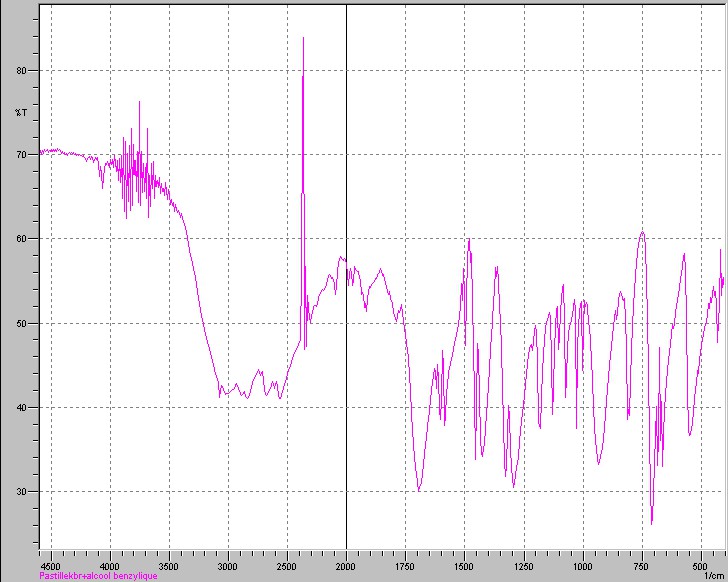Click the 4000 x-axis tick label
The height and width of the screenshot is (582, 728).
click(110, 566)
